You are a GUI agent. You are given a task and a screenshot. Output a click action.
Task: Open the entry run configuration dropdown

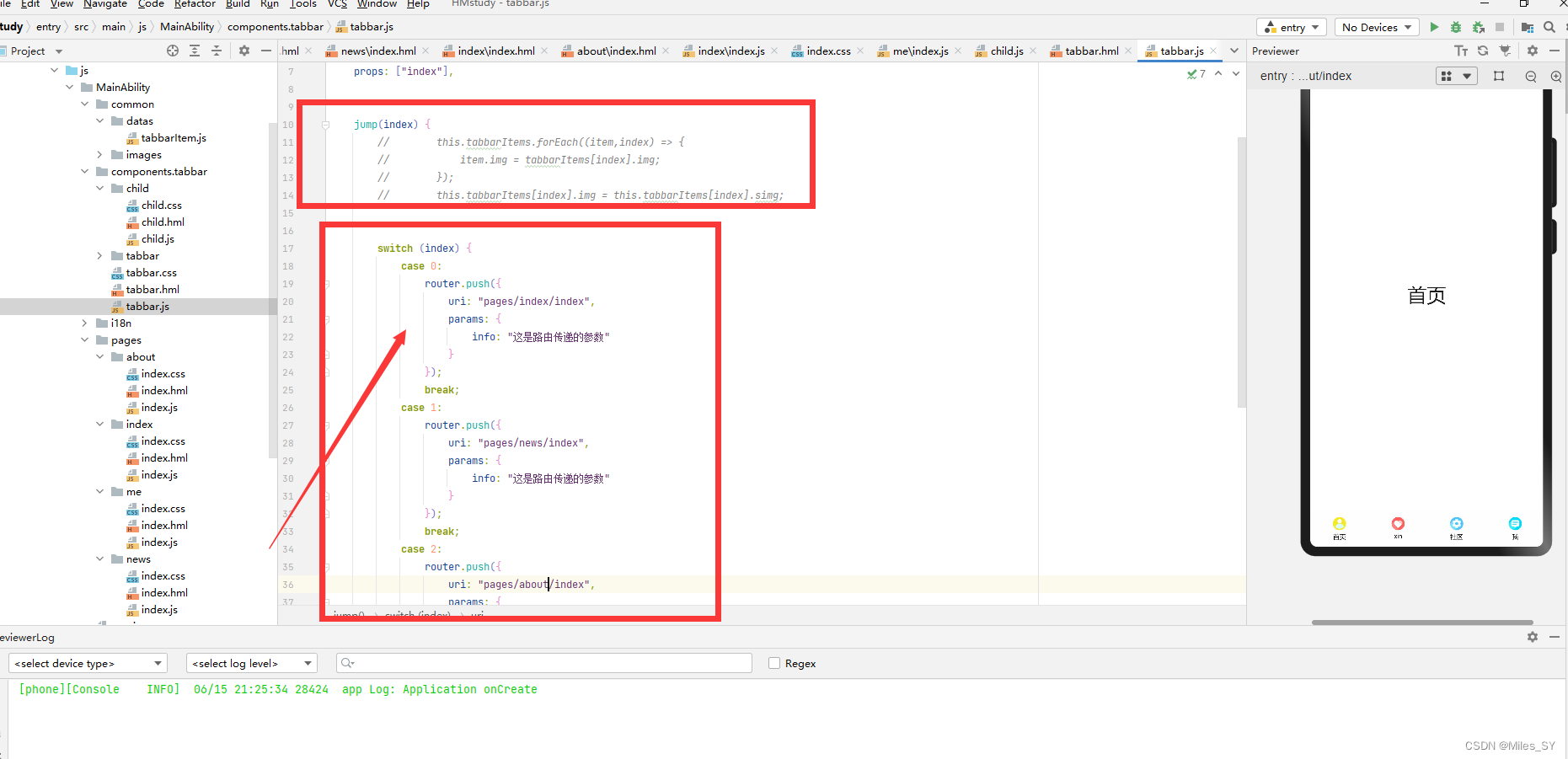(1292, 27)
